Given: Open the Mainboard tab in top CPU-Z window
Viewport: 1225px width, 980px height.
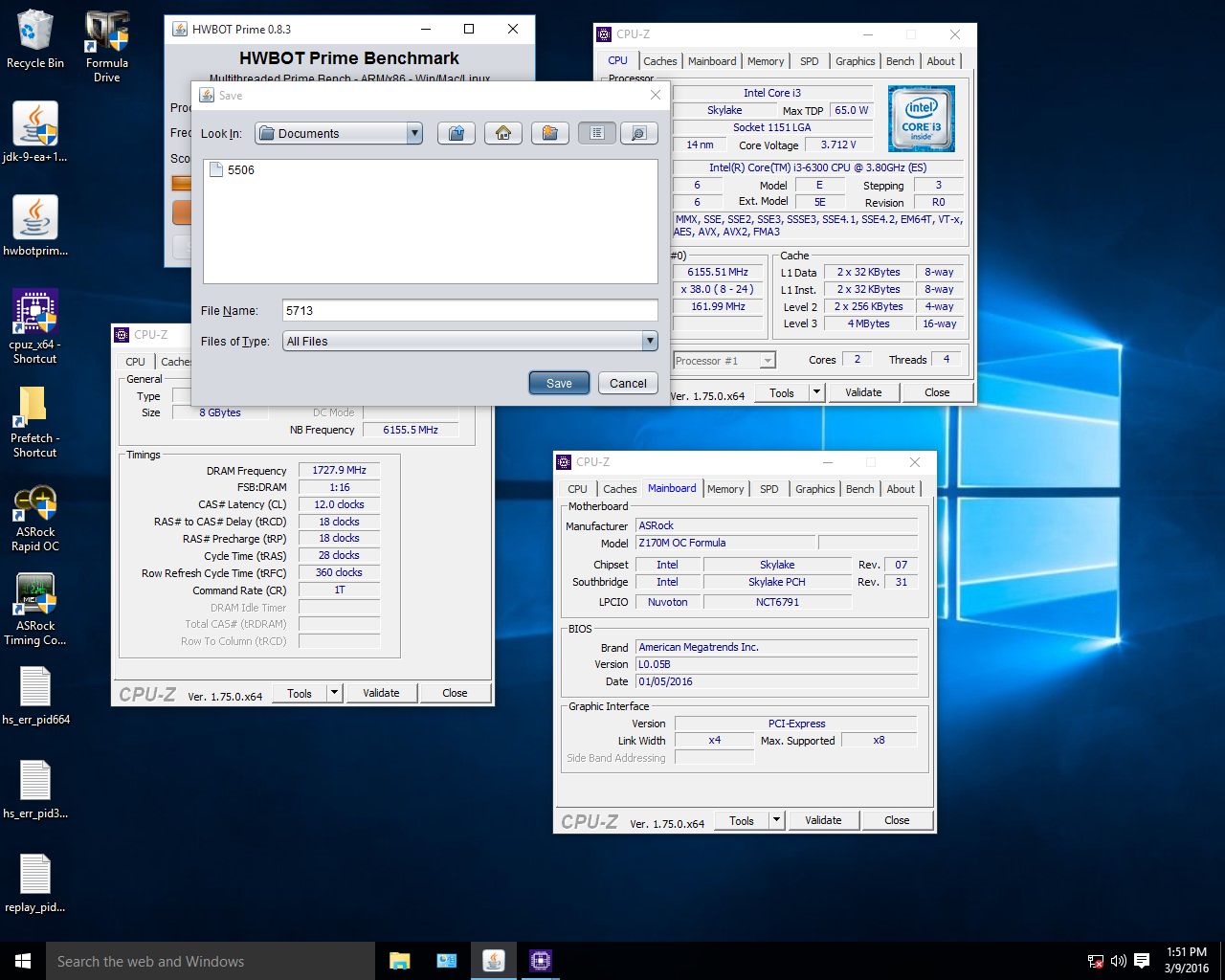Looking at the screenshot, I should pos(712,61).
